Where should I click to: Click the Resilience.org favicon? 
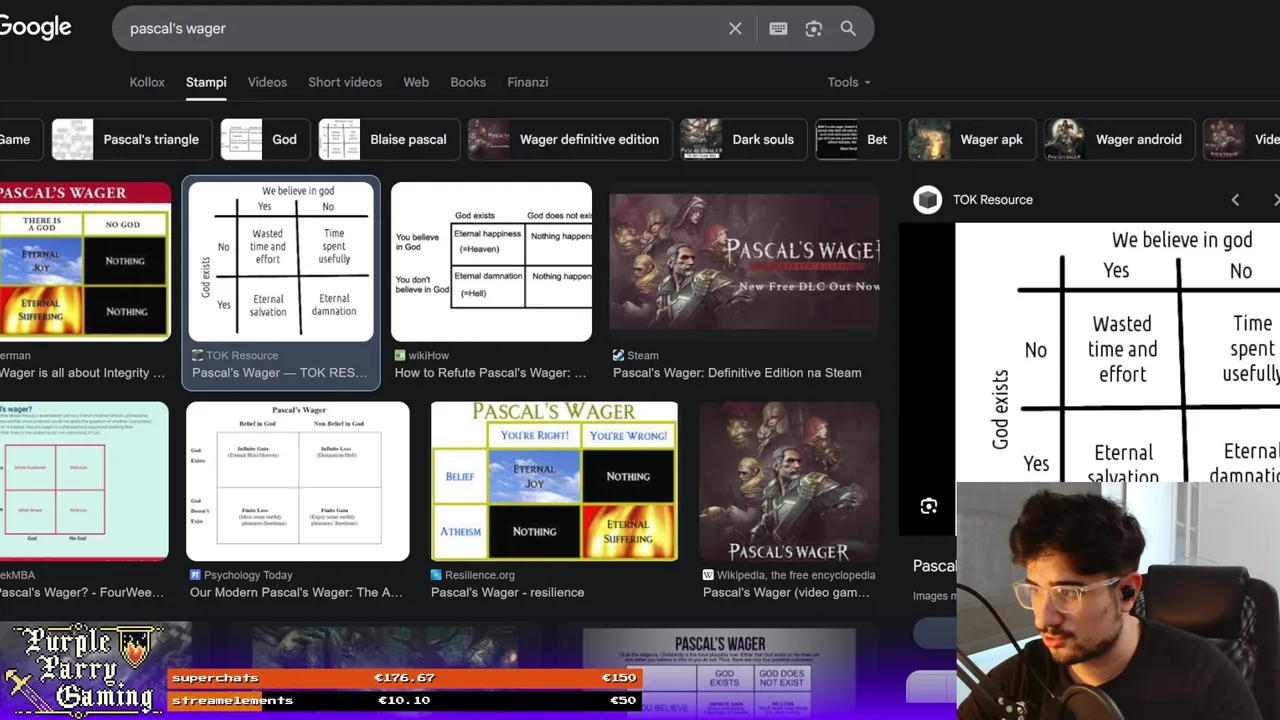click(436, 575)
